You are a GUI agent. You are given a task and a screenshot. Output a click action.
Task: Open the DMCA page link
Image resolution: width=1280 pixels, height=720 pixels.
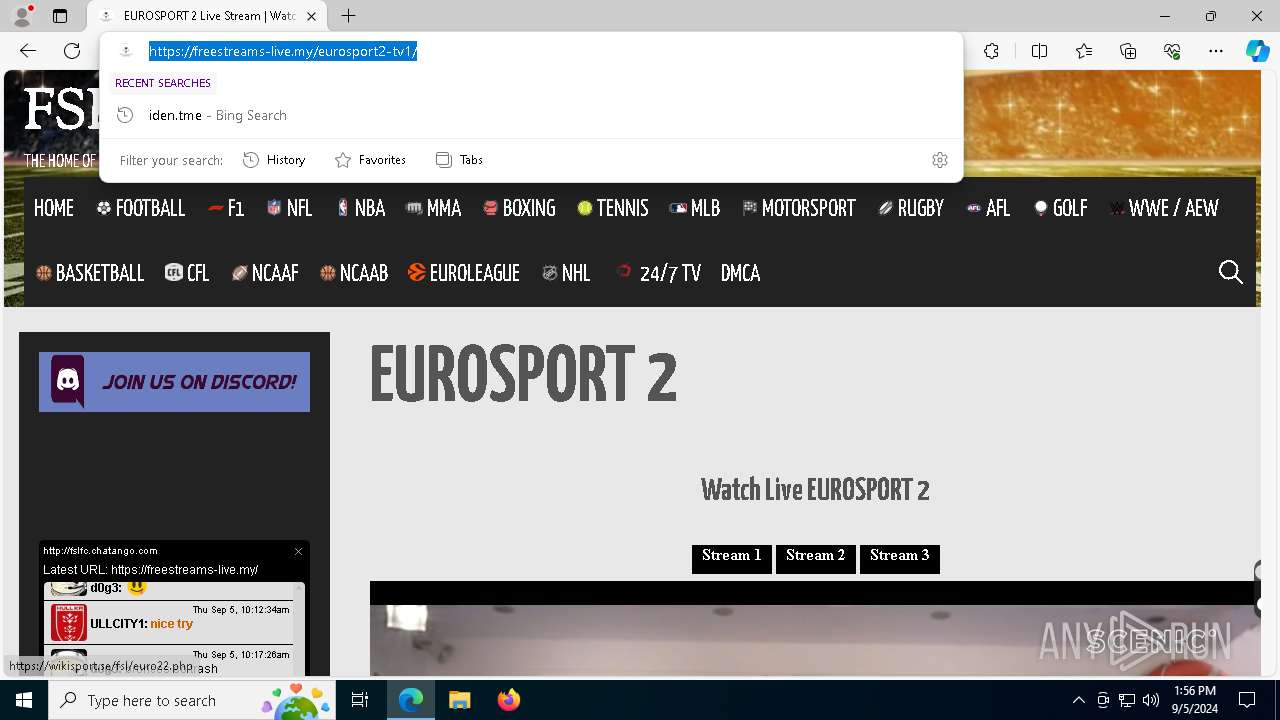point(741,273)
